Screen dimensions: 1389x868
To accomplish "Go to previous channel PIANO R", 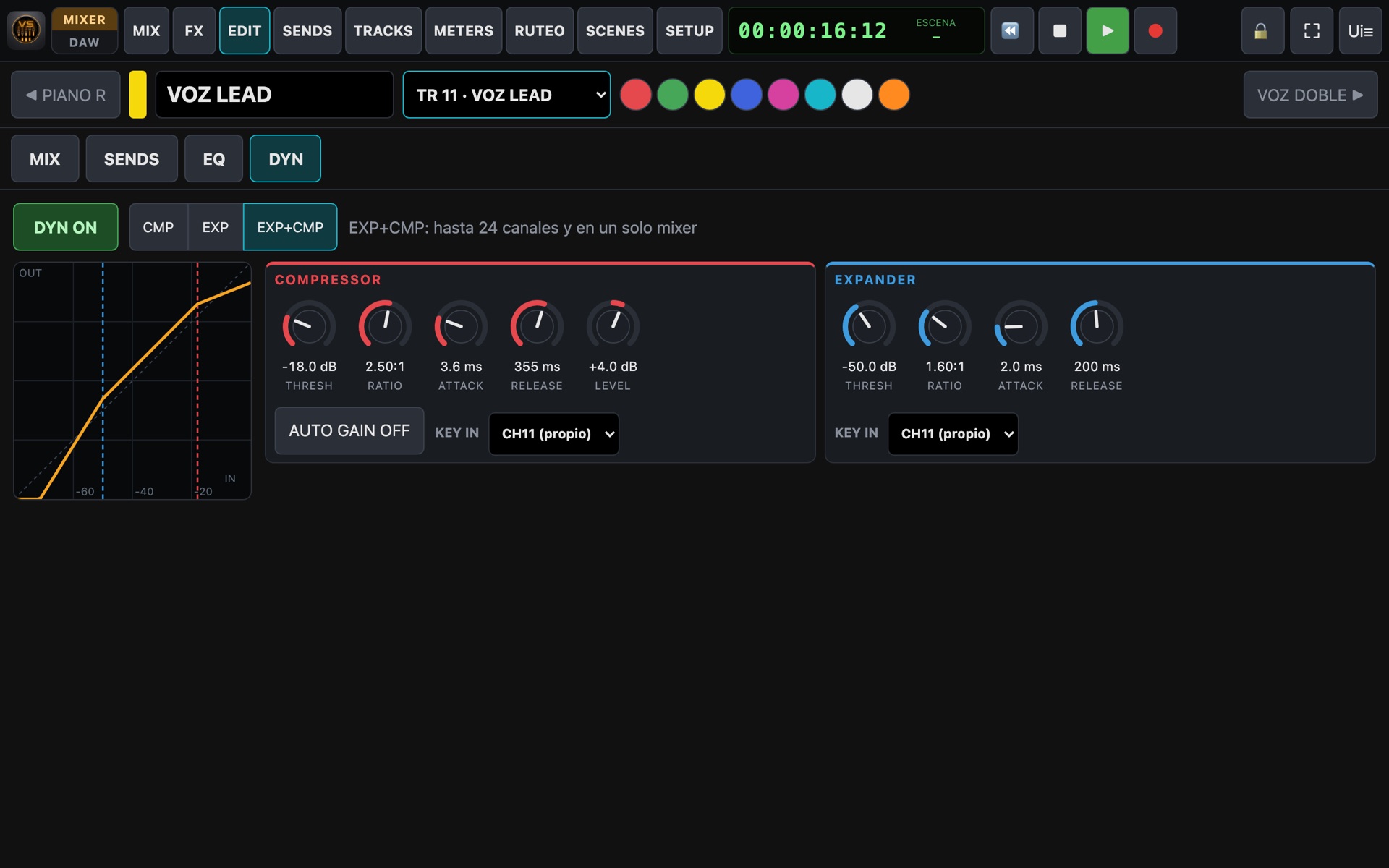I will pyautogui.click(x=66, y=95).
